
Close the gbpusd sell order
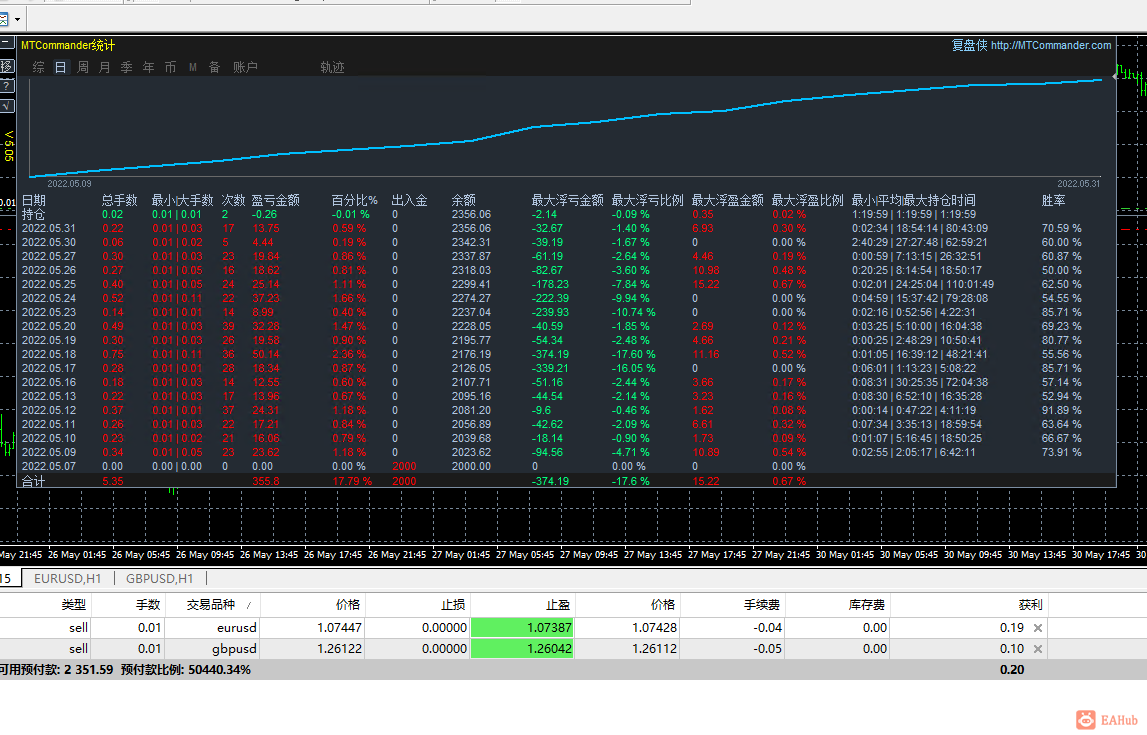[1037, 649]
